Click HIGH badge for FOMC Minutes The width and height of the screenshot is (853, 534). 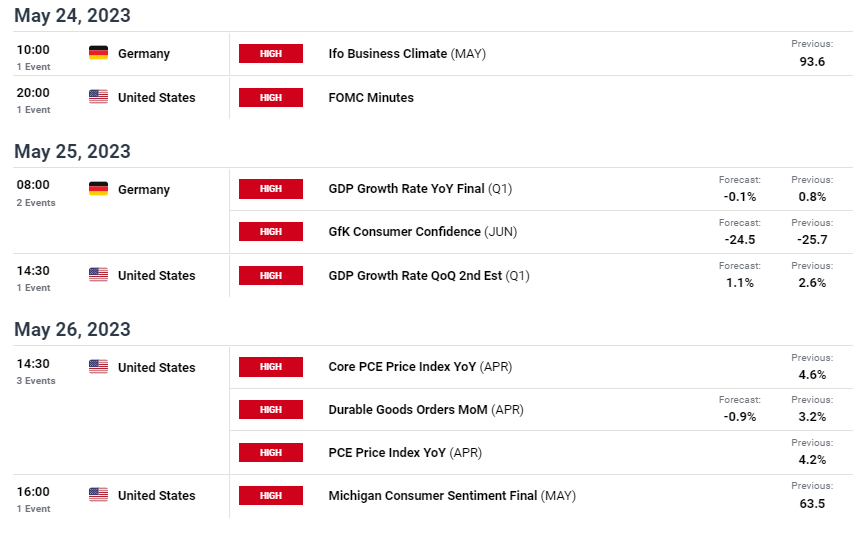point(271,97)
